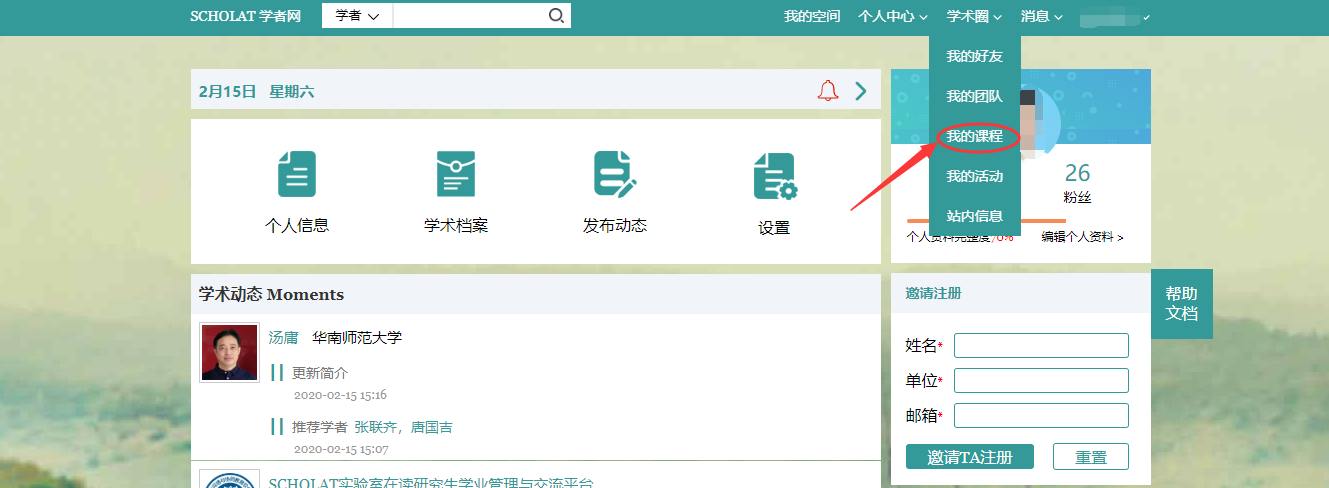
Task: Click the red notification bell icon
Action: pos(828,91)
